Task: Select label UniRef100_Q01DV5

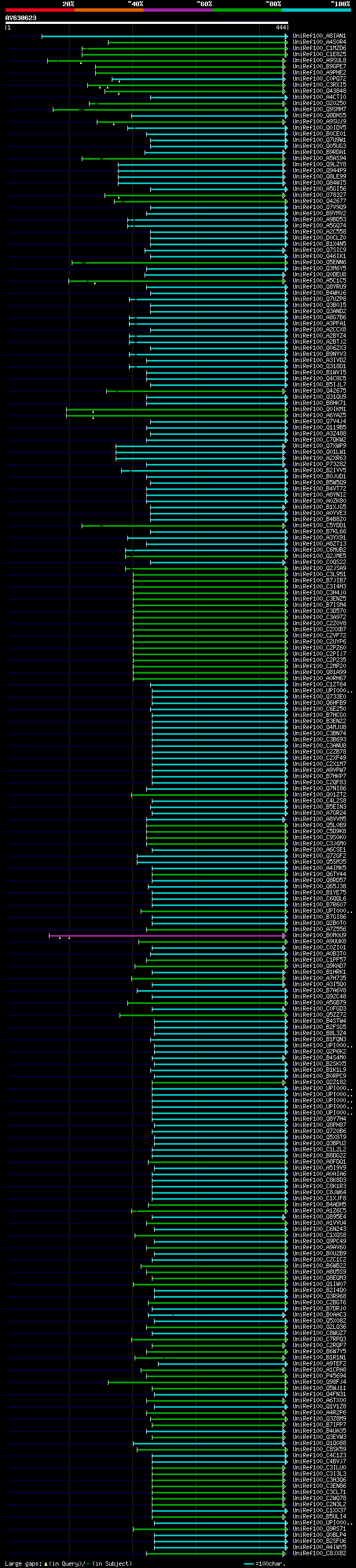Action: [319, 127]
